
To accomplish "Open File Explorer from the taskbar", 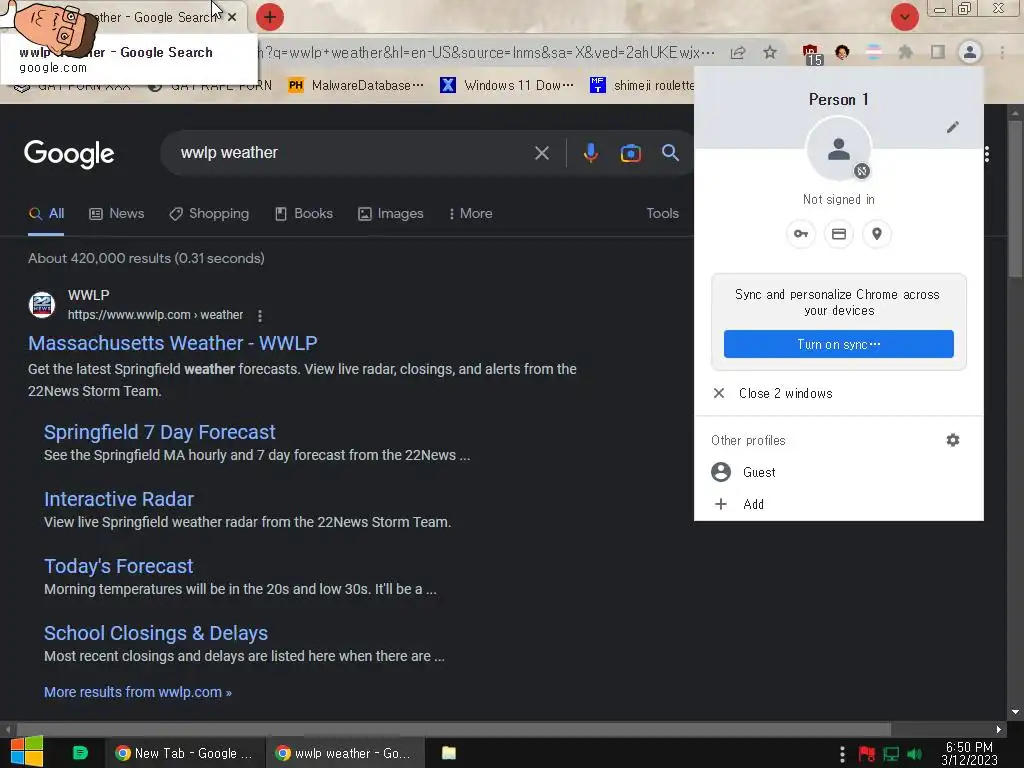I will pos(449,753).
